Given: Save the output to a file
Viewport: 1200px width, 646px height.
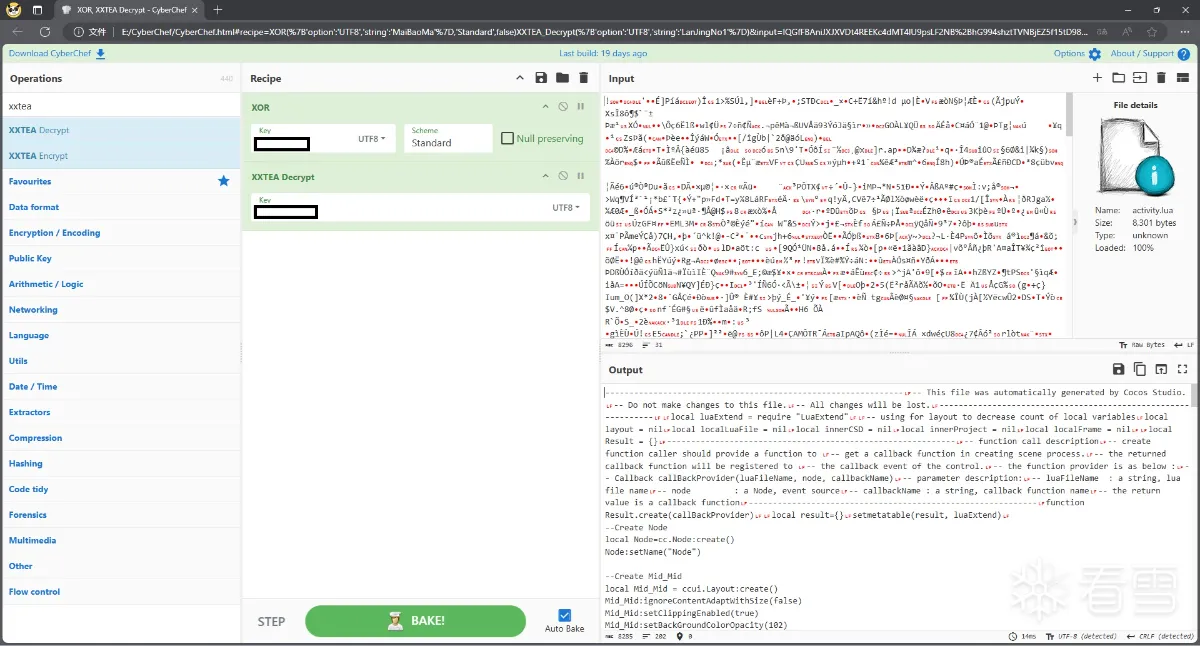Looking at the screenshot, I should pos(1118,369).
